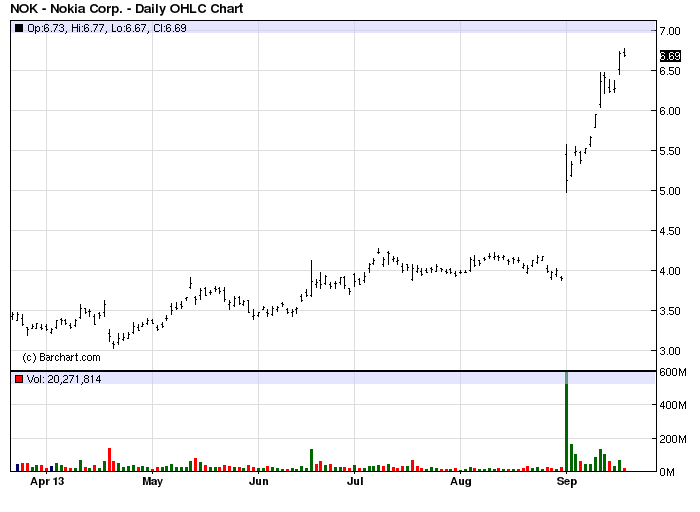700x512 pixels.
Task: Click the 3.00 price axis label
Action: 670,351
